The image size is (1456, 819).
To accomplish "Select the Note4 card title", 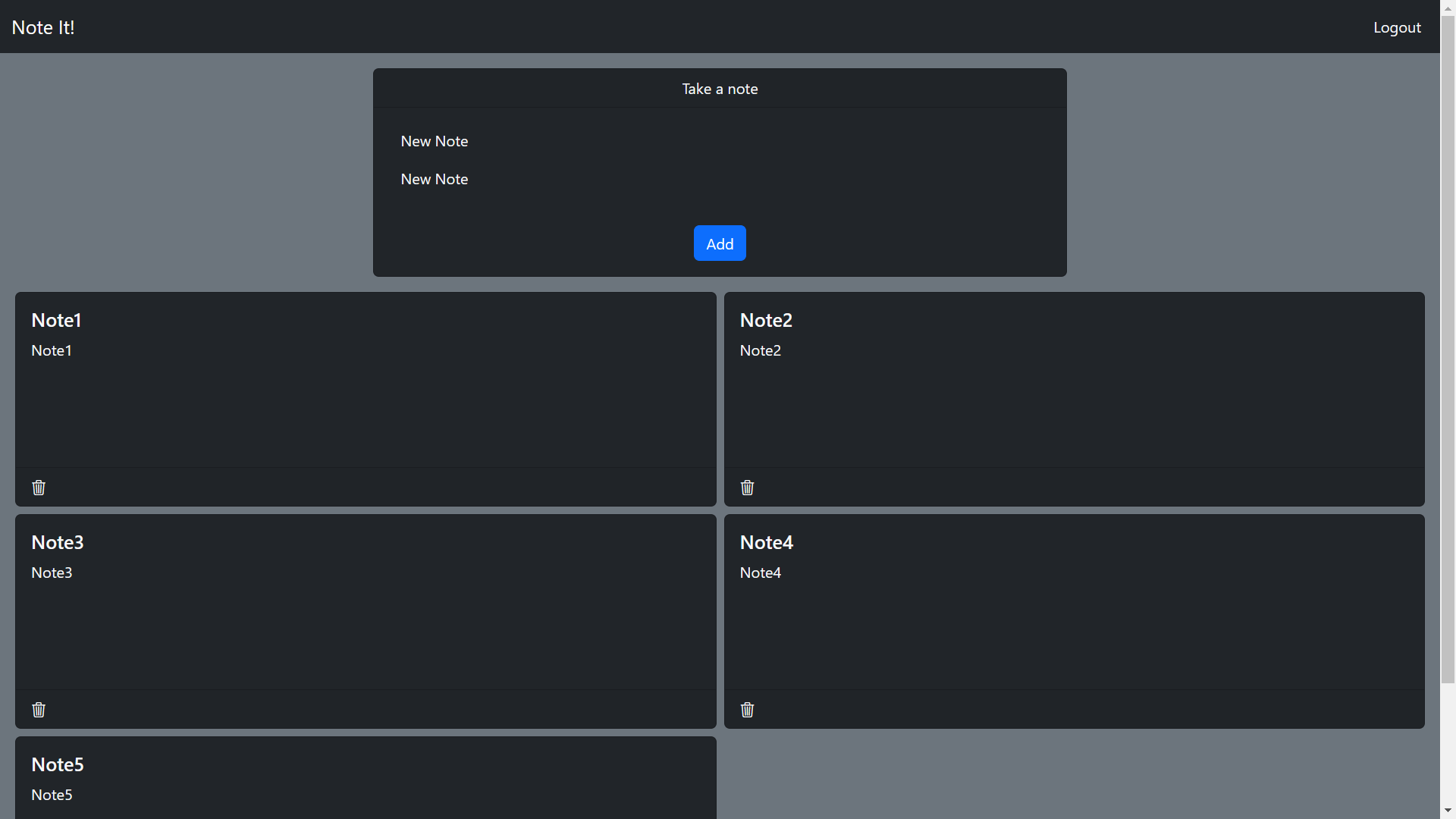I will coord(767,542).
